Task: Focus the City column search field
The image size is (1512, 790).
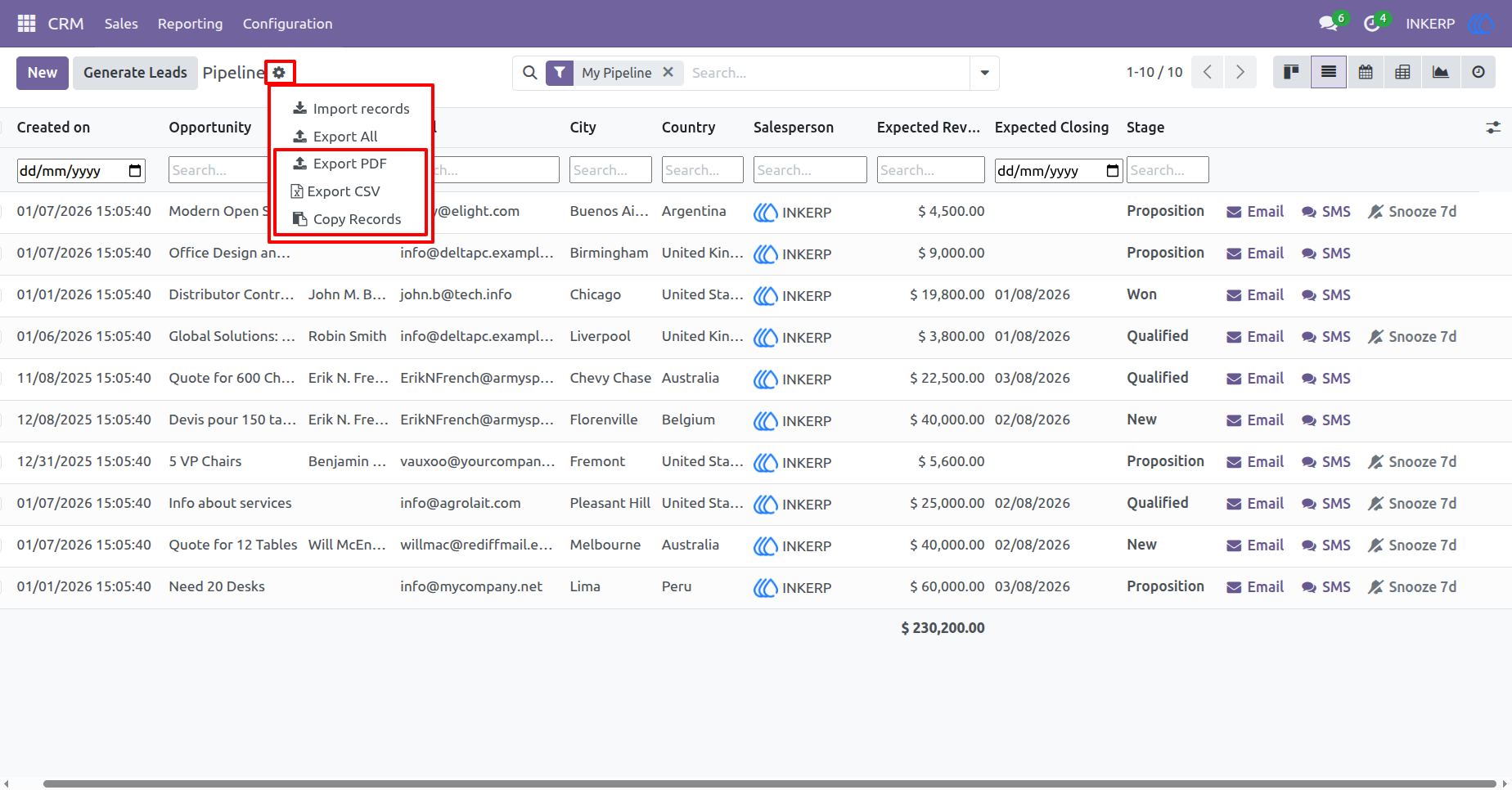Action: 610,170
